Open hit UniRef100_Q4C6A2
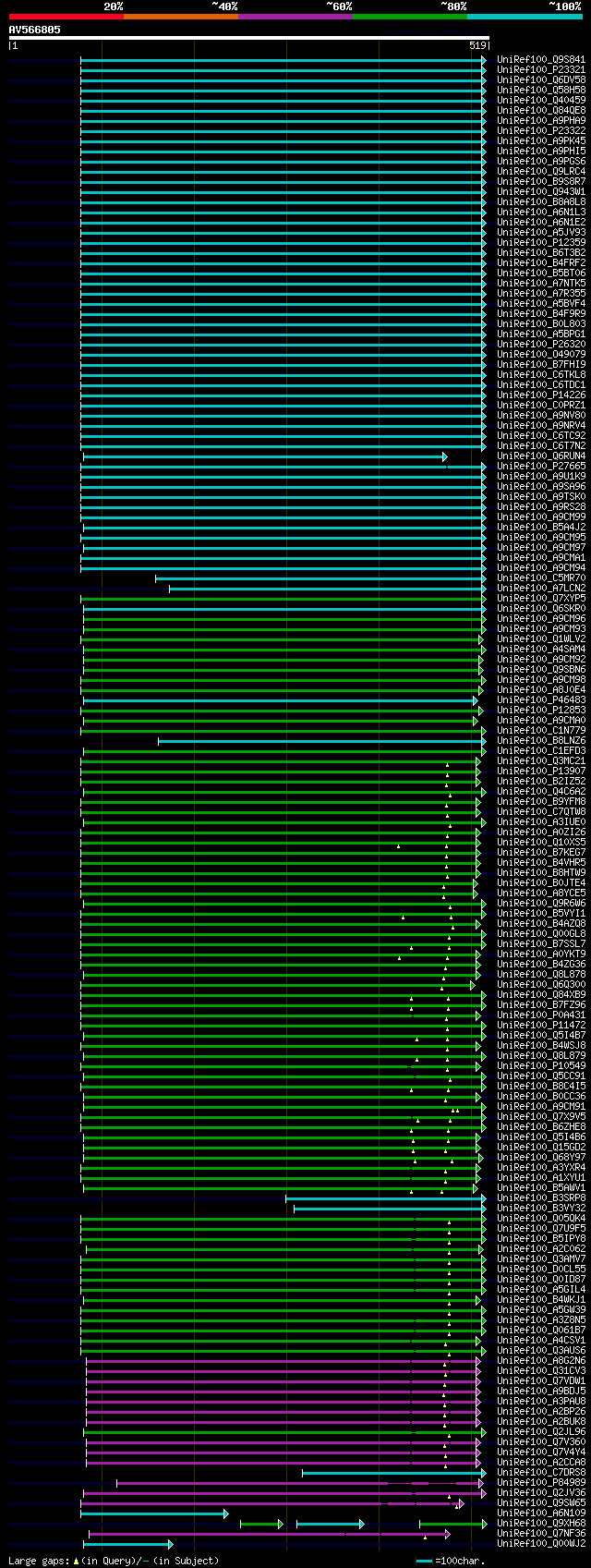The height and width of the screenshot is (1568, 591). (x=541, y=792)
